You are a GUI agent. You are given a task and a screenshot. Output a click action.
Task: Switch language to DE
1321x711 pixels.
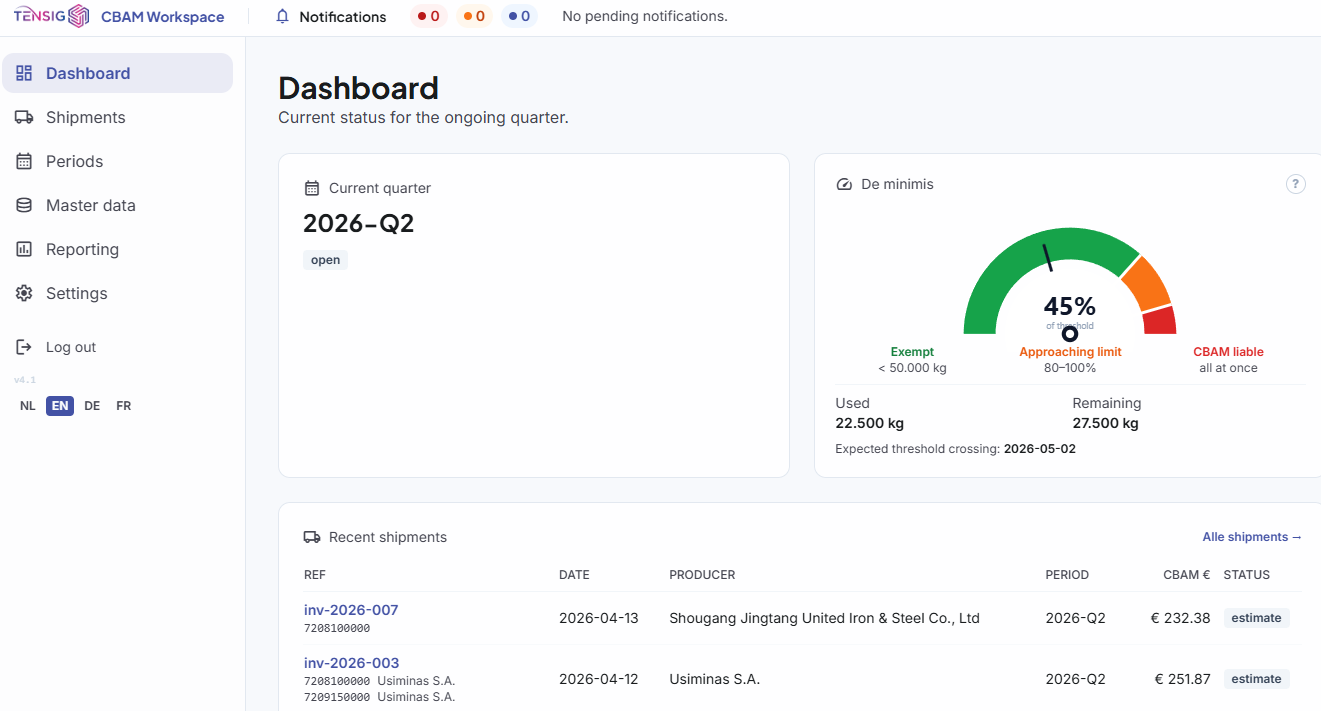point(91,405)
